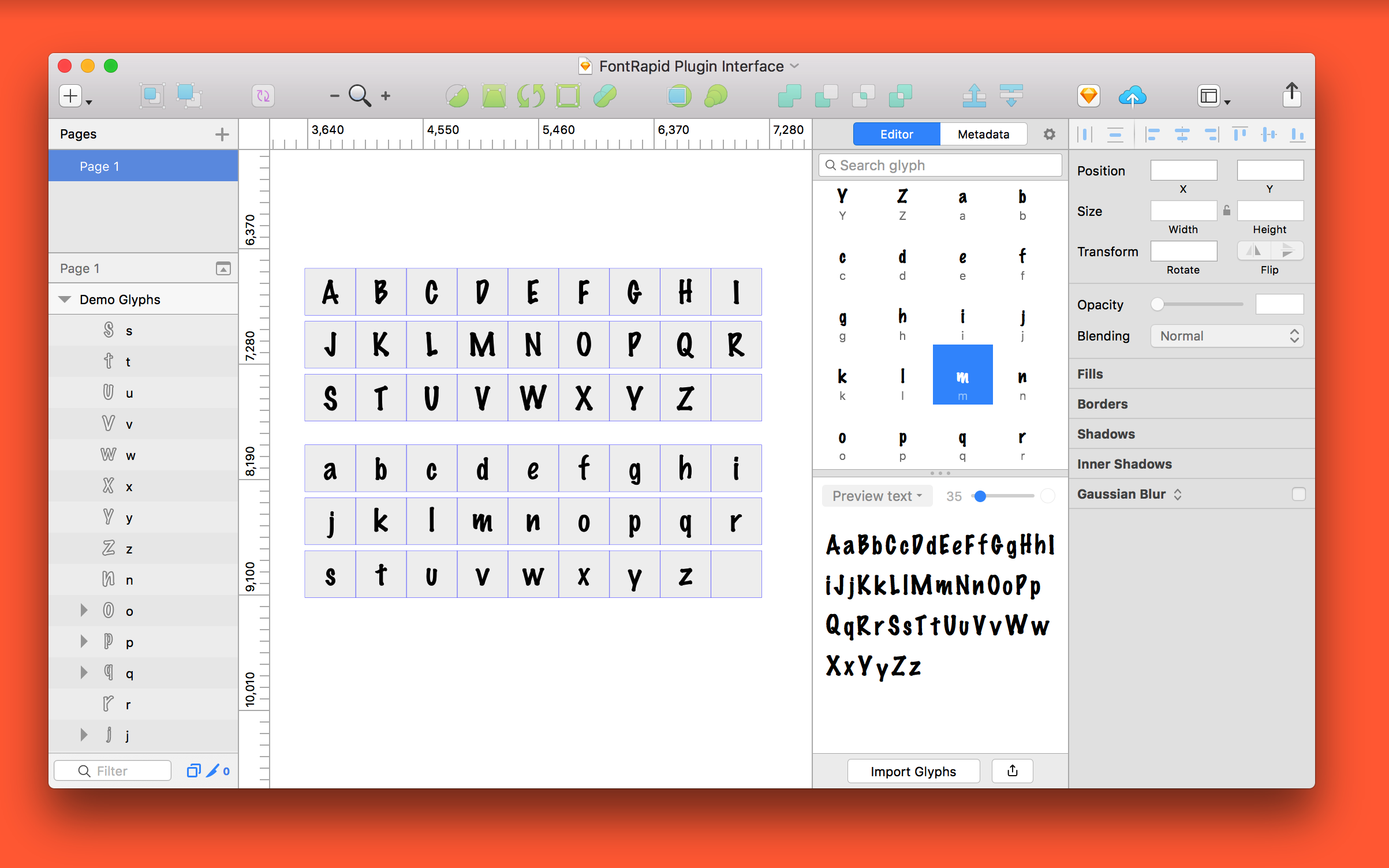Collapse the Demo Glyphs group

[65, 300]
